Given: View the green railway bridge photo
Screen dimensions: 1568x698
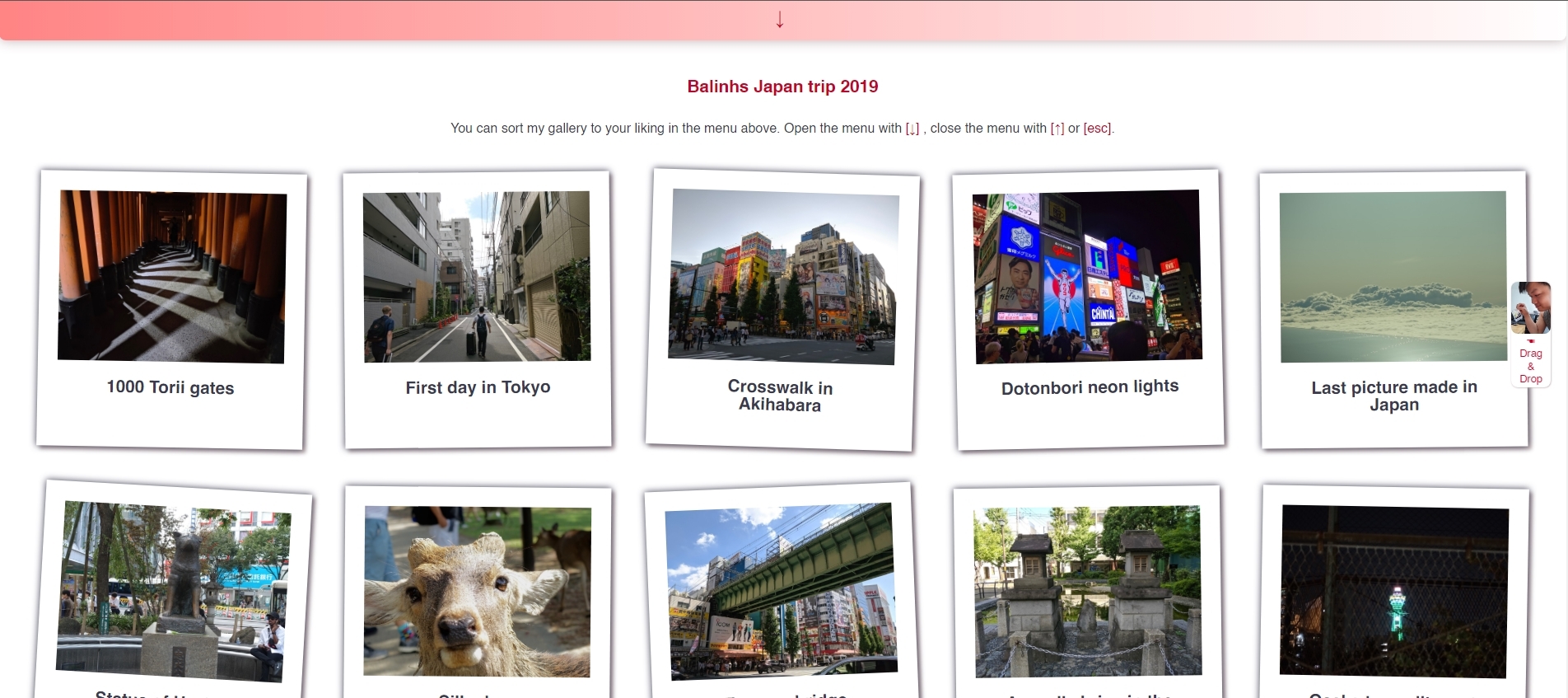Looking at the screenshot, I should [x=781, y=591].
